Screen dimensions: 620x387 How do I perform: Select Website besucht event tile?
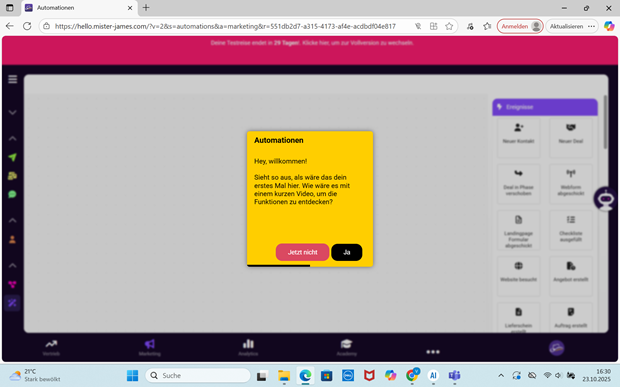click(518, 276)
